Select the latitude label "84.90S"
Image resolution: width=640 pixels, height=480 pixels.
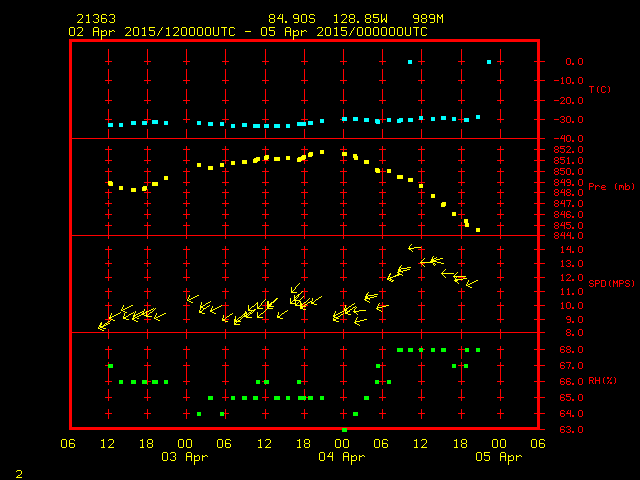click(292, 19)
